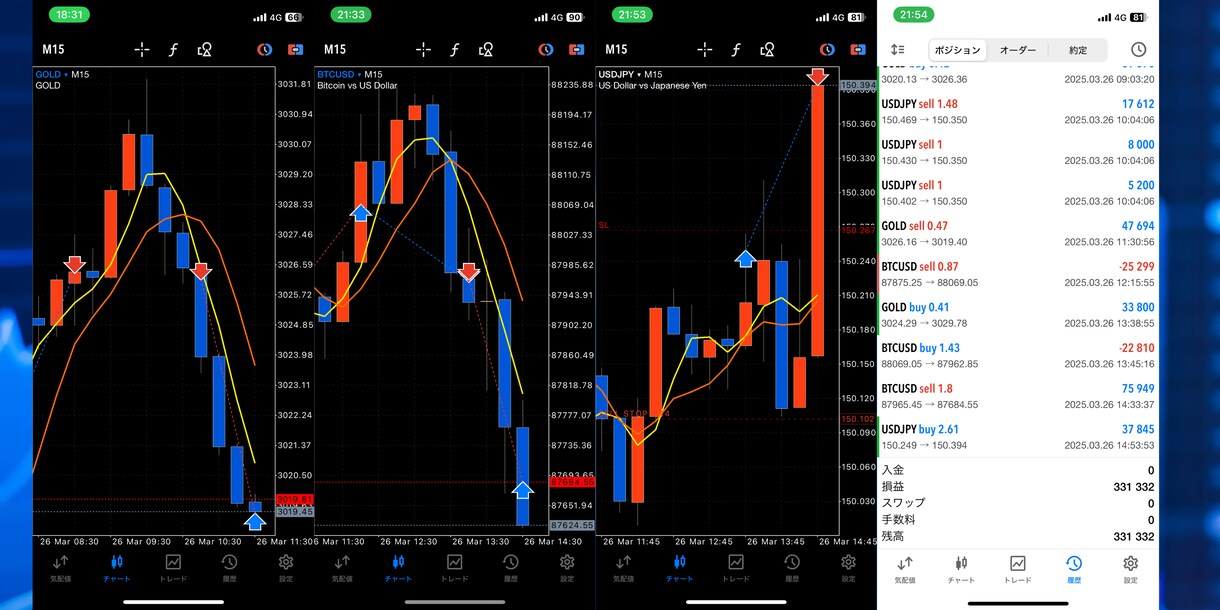The width and height of the screenshot is (1220, 610).
Task: Select the BTCUSD sell 0.87 history row
Action: click(x=1018, y=274)
